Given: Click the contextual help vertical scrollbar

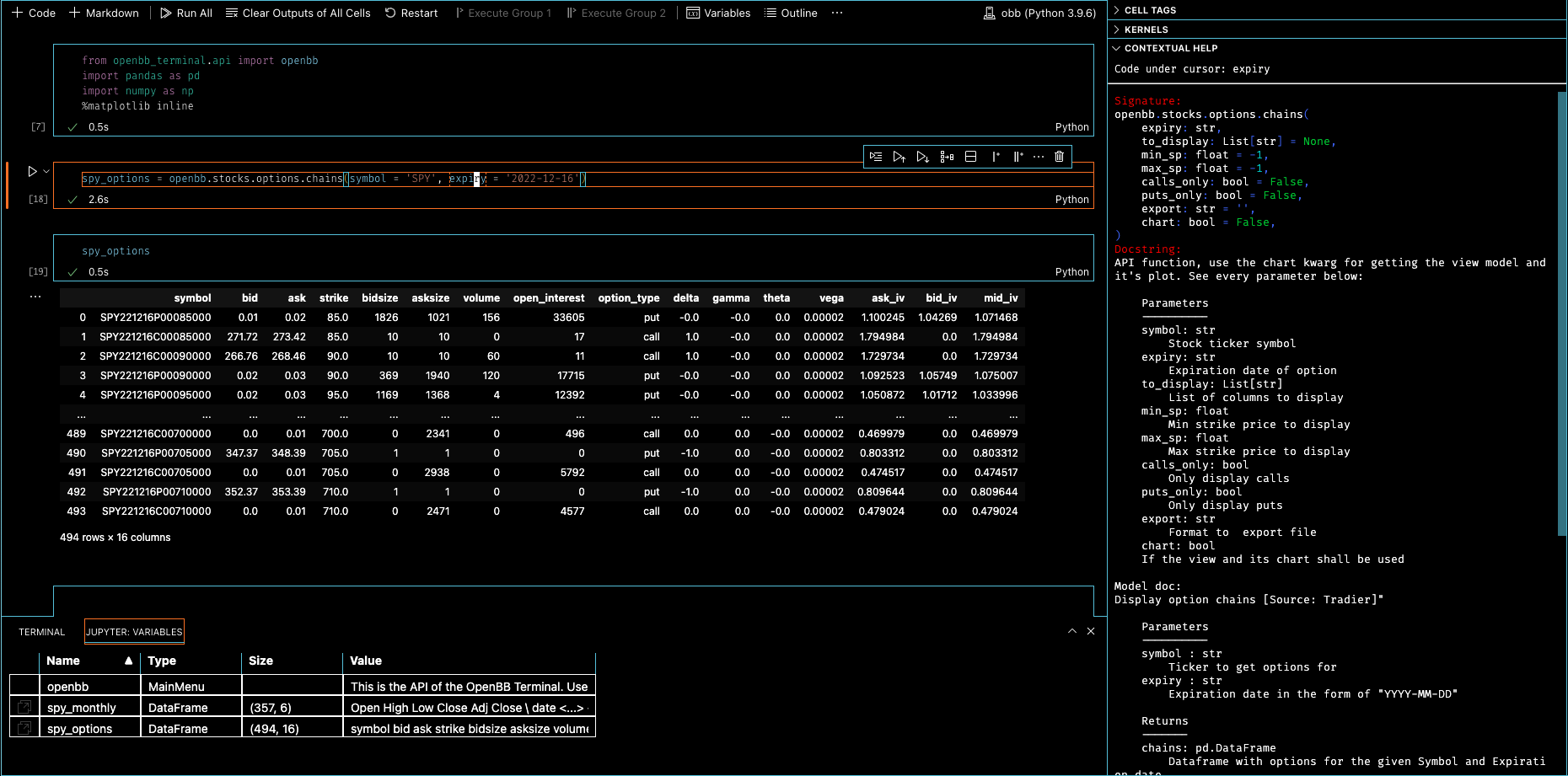Looking at the screenshot, I should 1561,312.
